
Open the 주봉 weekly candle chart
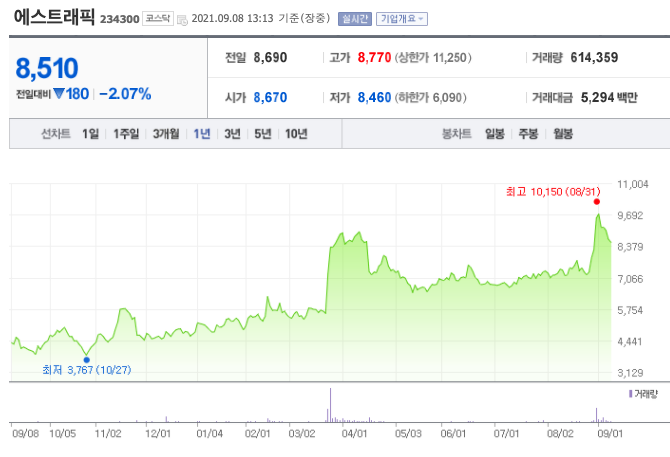[x=528, y=134]
